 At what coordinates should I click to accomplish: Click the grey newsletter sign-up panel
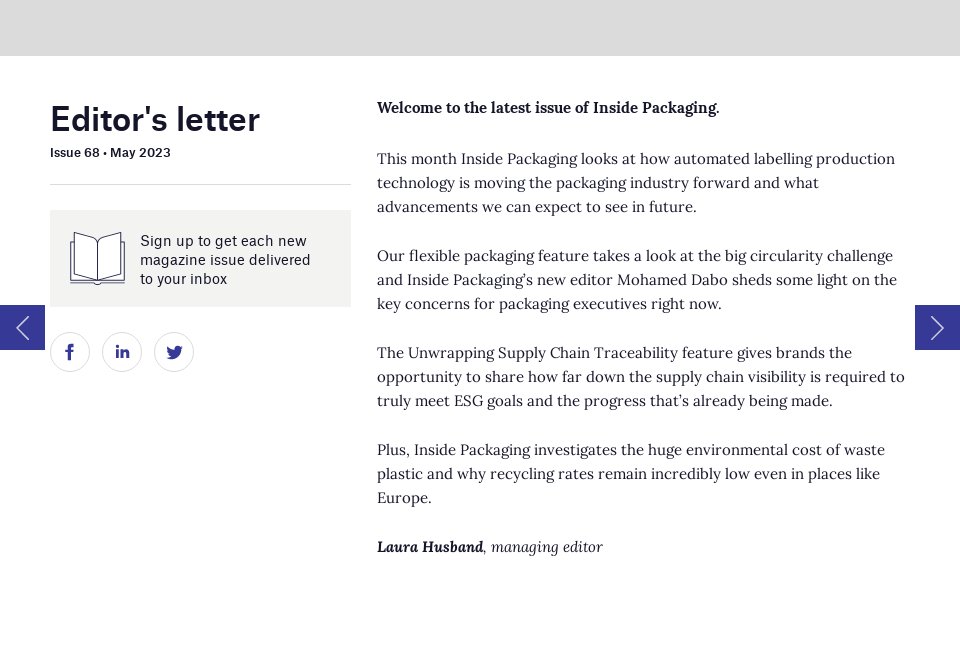click(x=200, y=258)
